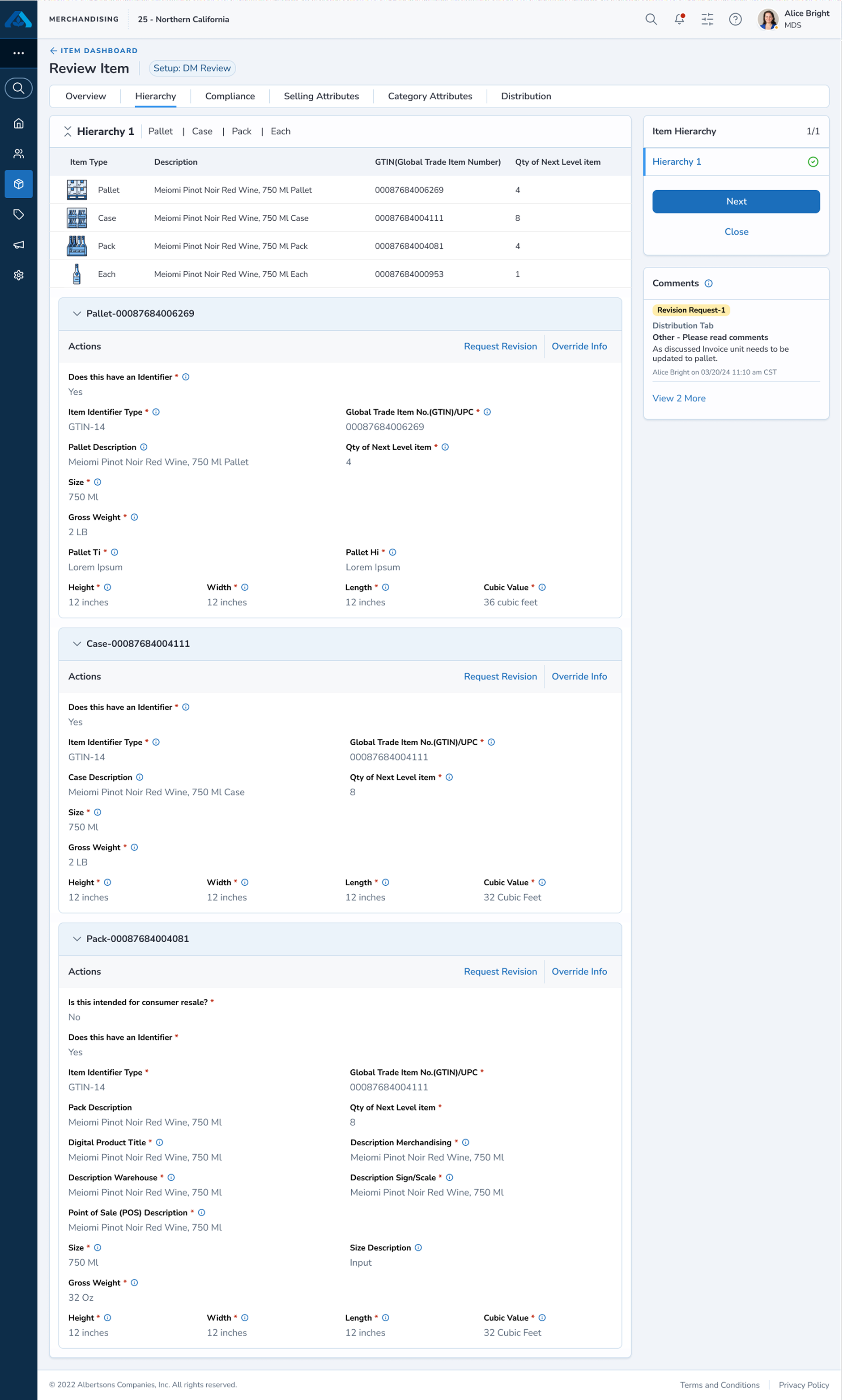Open the settings gear in sidebar

tap(19, 275)
